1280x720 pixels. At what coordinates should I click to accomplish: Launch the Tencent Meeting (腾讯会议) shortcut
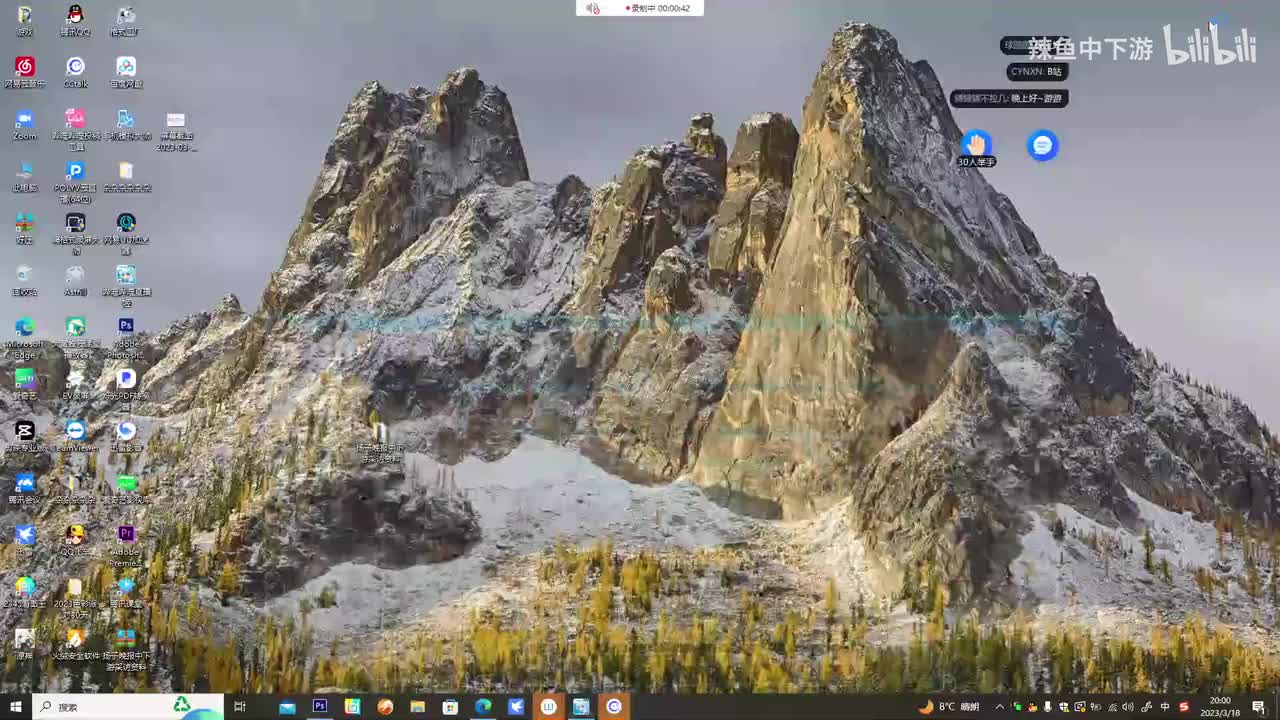click(25, 488)
